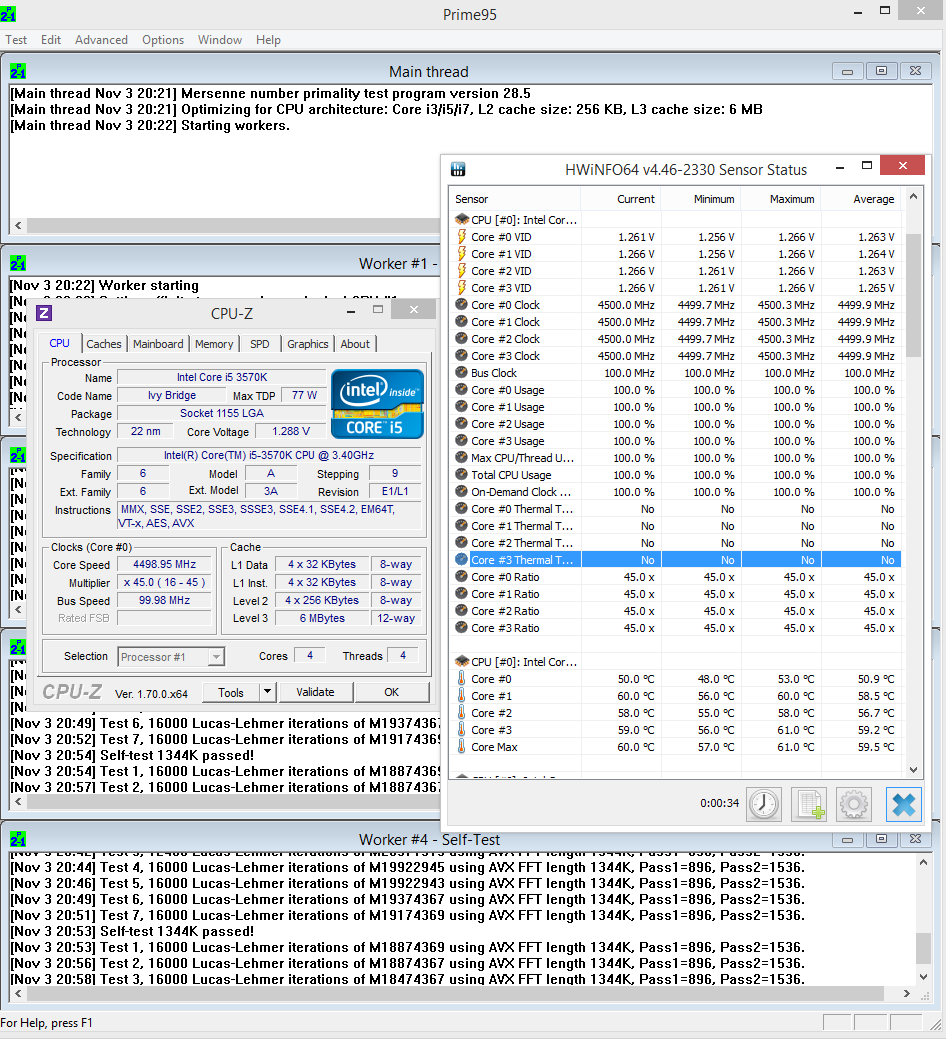Viewport: 946px width, 1039px height.
Task: Click the Intel Core i5 3570K name field
Action: (x=222, y=377)
